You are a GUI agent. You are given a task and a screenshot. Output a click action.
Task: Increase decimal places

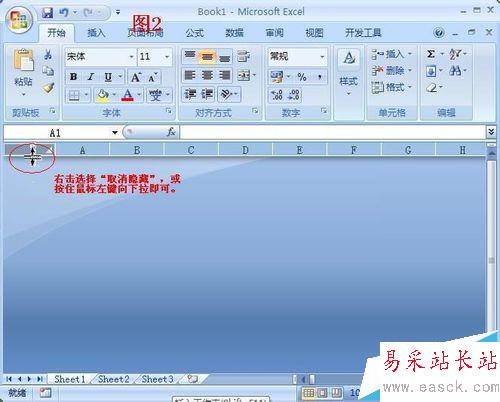coord(277,95)
